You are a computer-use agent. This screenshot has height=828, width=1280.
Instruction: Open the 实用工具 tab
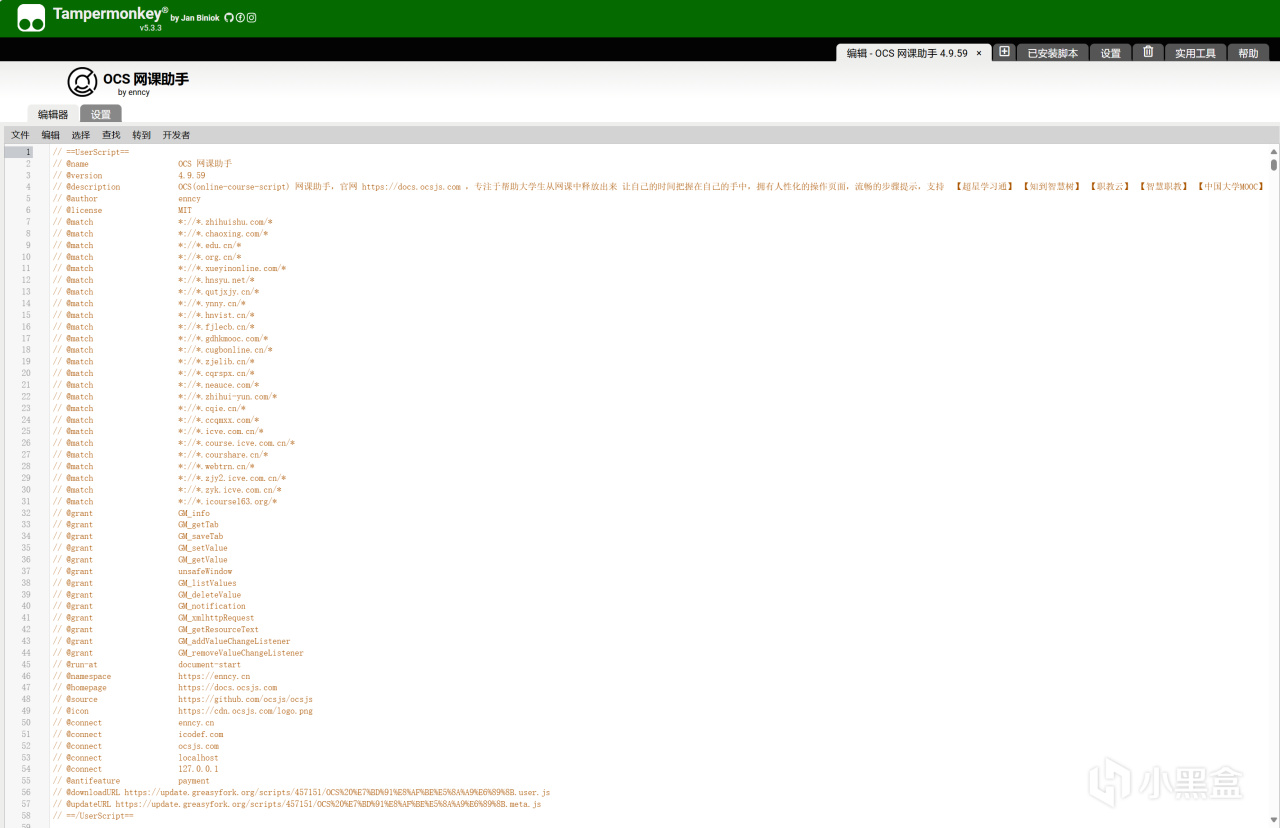[x=1195, y=53]
